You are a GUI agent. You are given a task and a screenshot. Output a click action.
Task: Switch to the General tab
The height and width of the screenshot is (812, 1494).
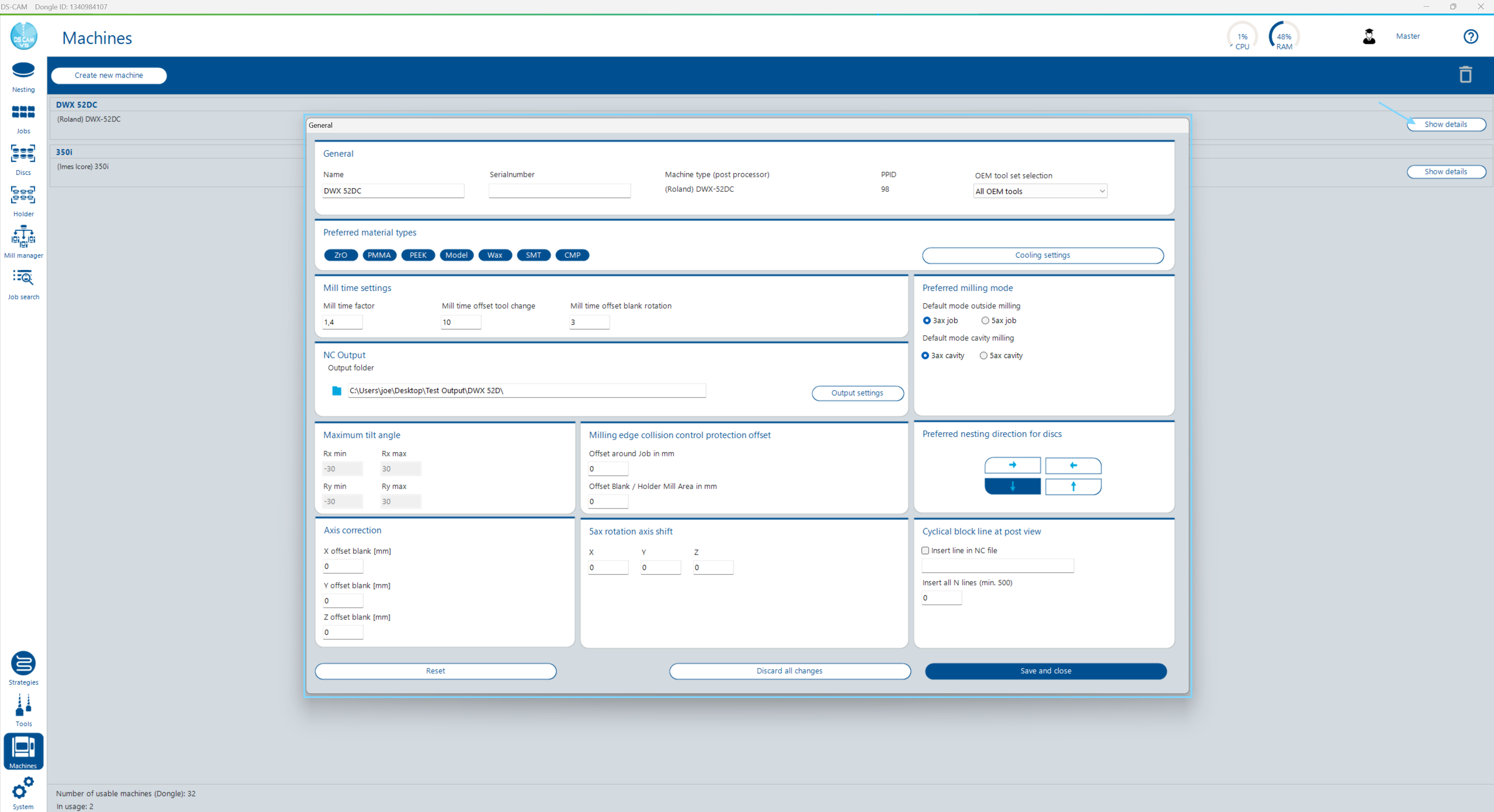pos(320,125)
